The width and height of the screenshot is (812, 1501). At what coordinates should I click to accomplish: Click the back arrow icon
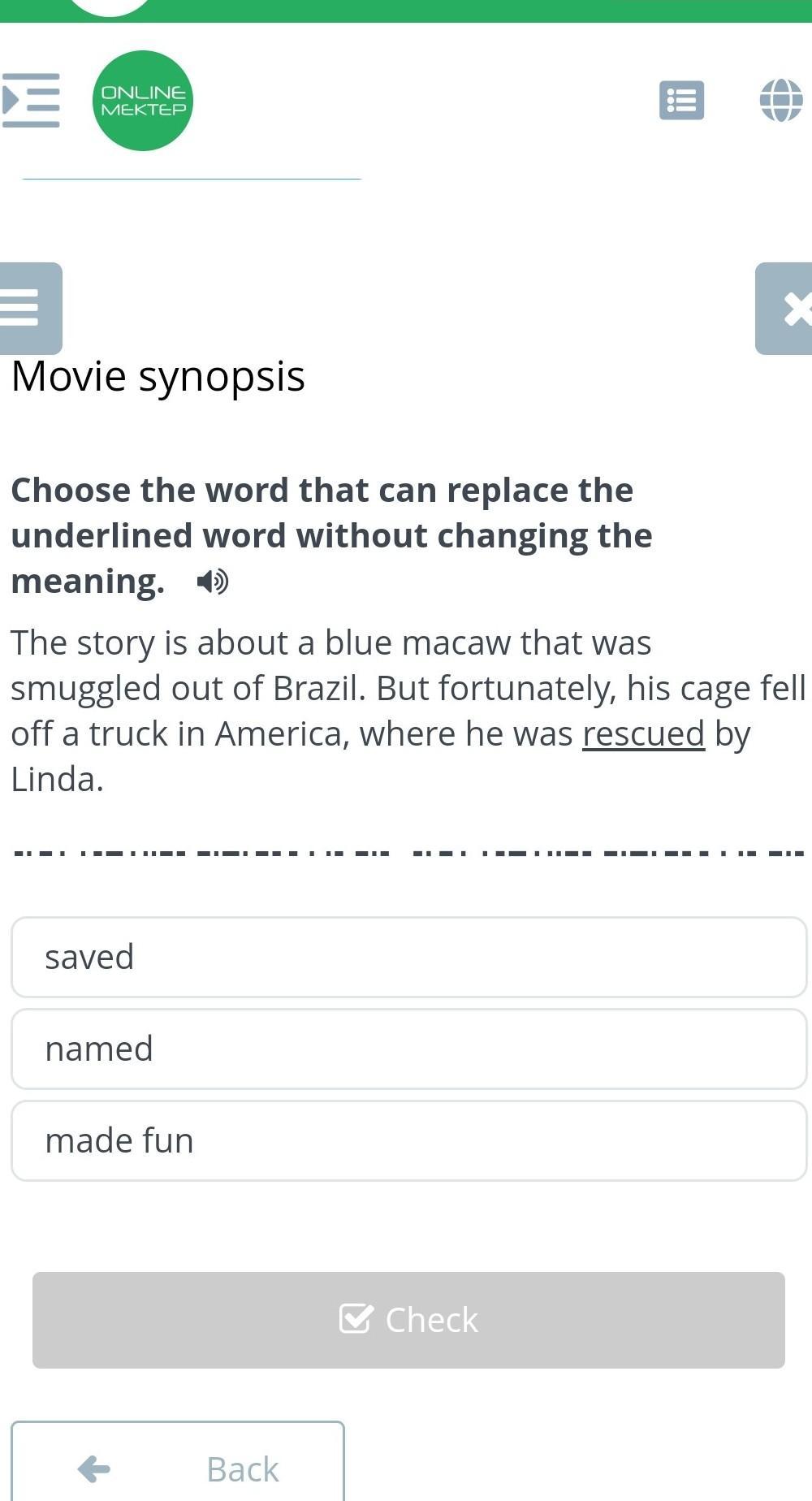[94, 1469]
